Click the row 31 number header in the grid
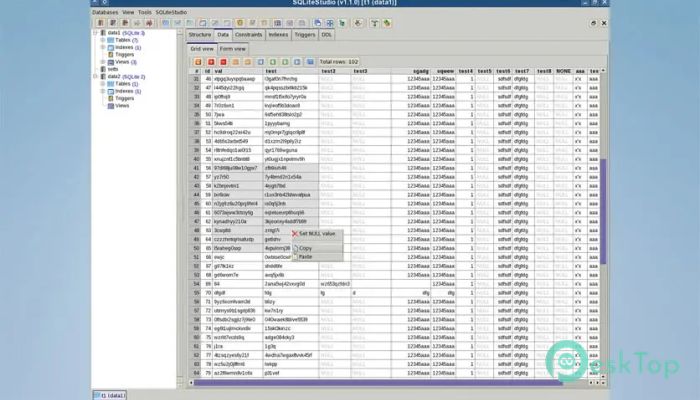Image resolution: width=700 pixels, height=400 pixels. (196, 79)
